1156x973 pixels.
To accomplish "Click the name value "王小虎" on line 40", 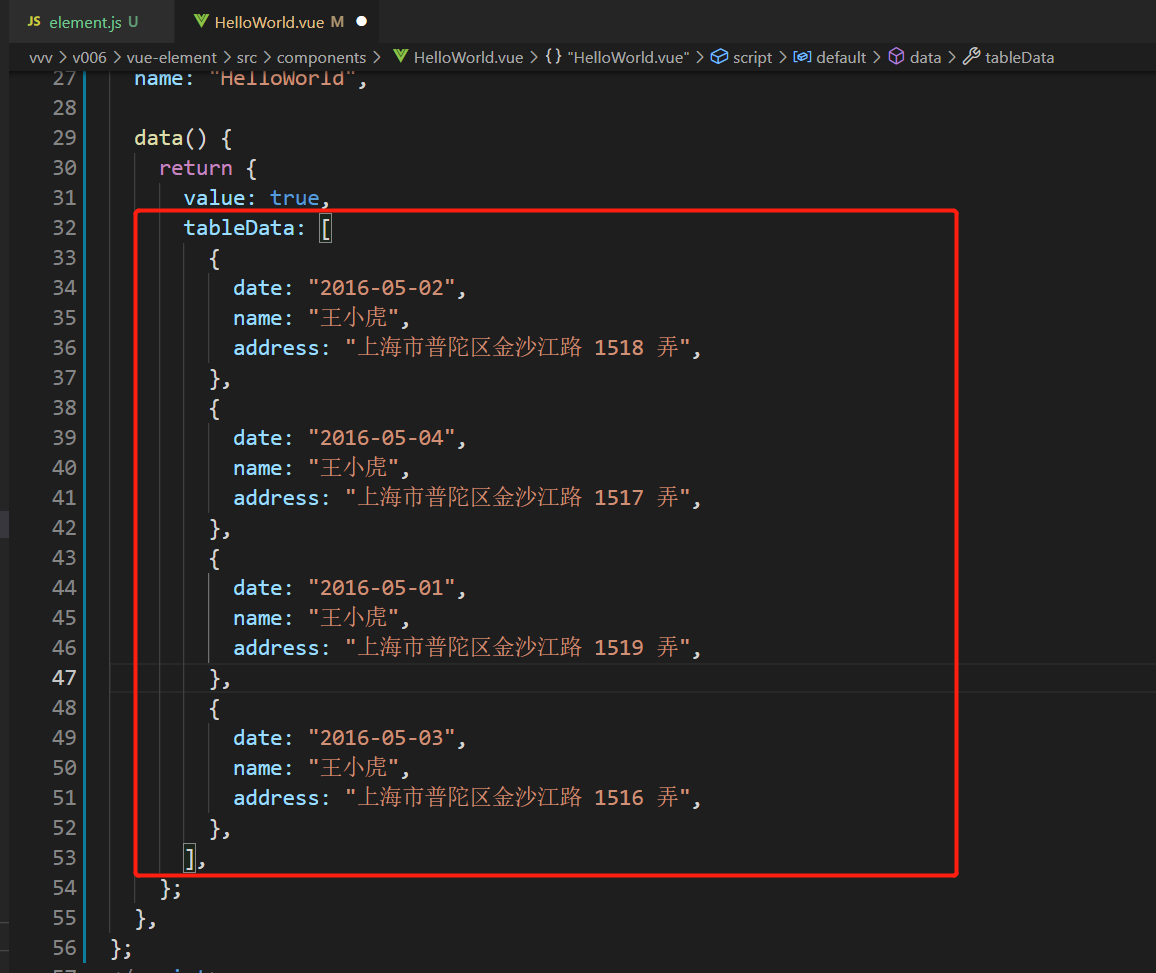I will point(354,467).
